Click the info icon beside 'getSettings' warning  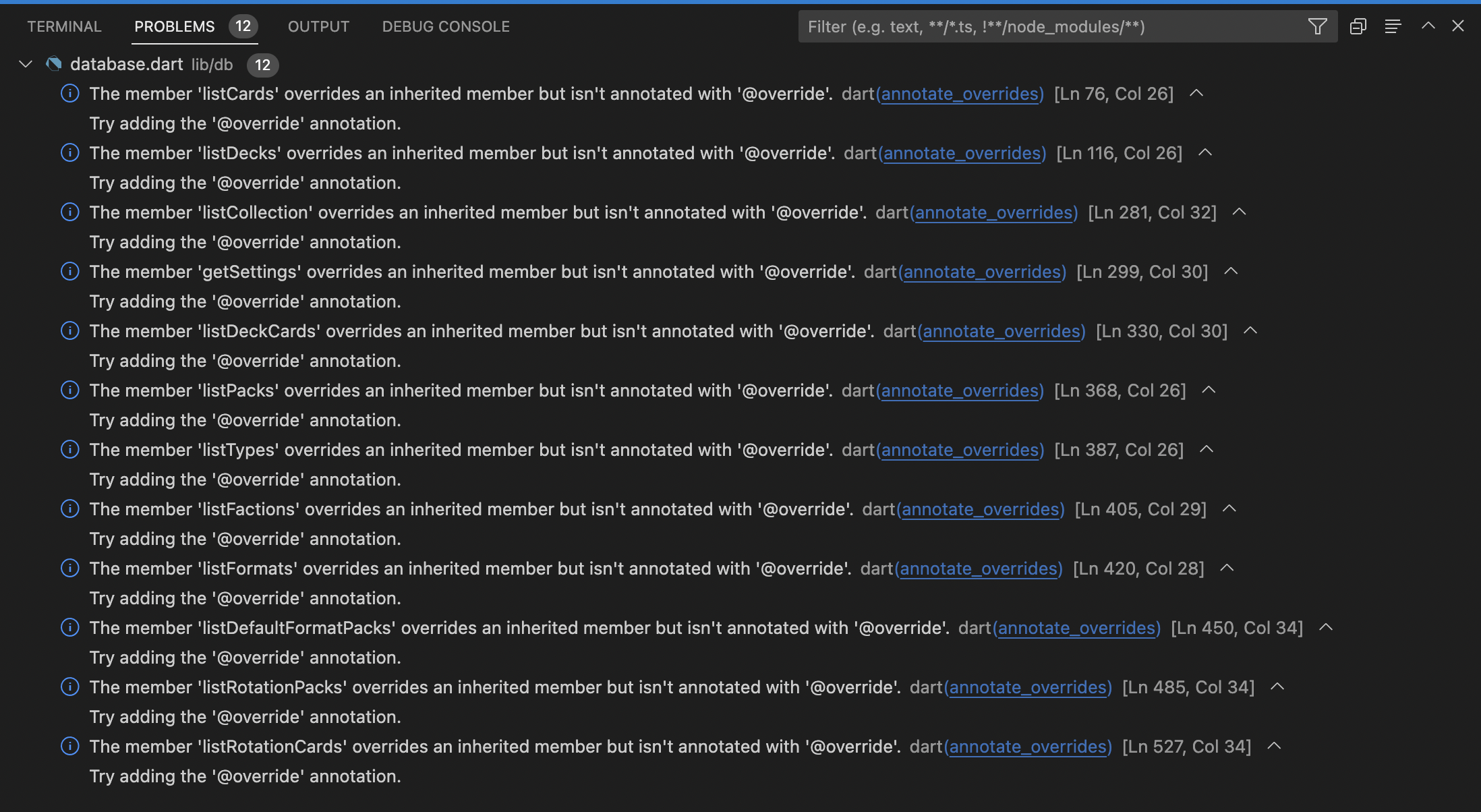pyautogui.click(x=70, y=271)
